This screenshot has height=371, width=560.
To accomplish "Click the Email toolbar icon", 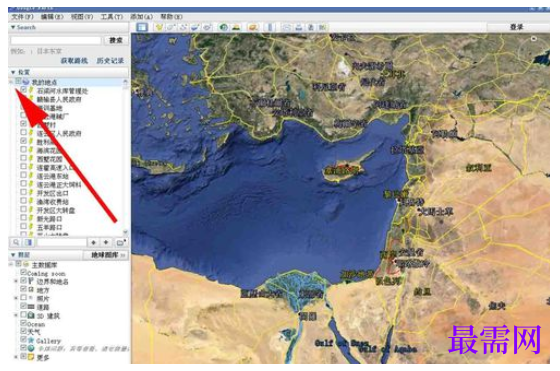I will [286, 27].
